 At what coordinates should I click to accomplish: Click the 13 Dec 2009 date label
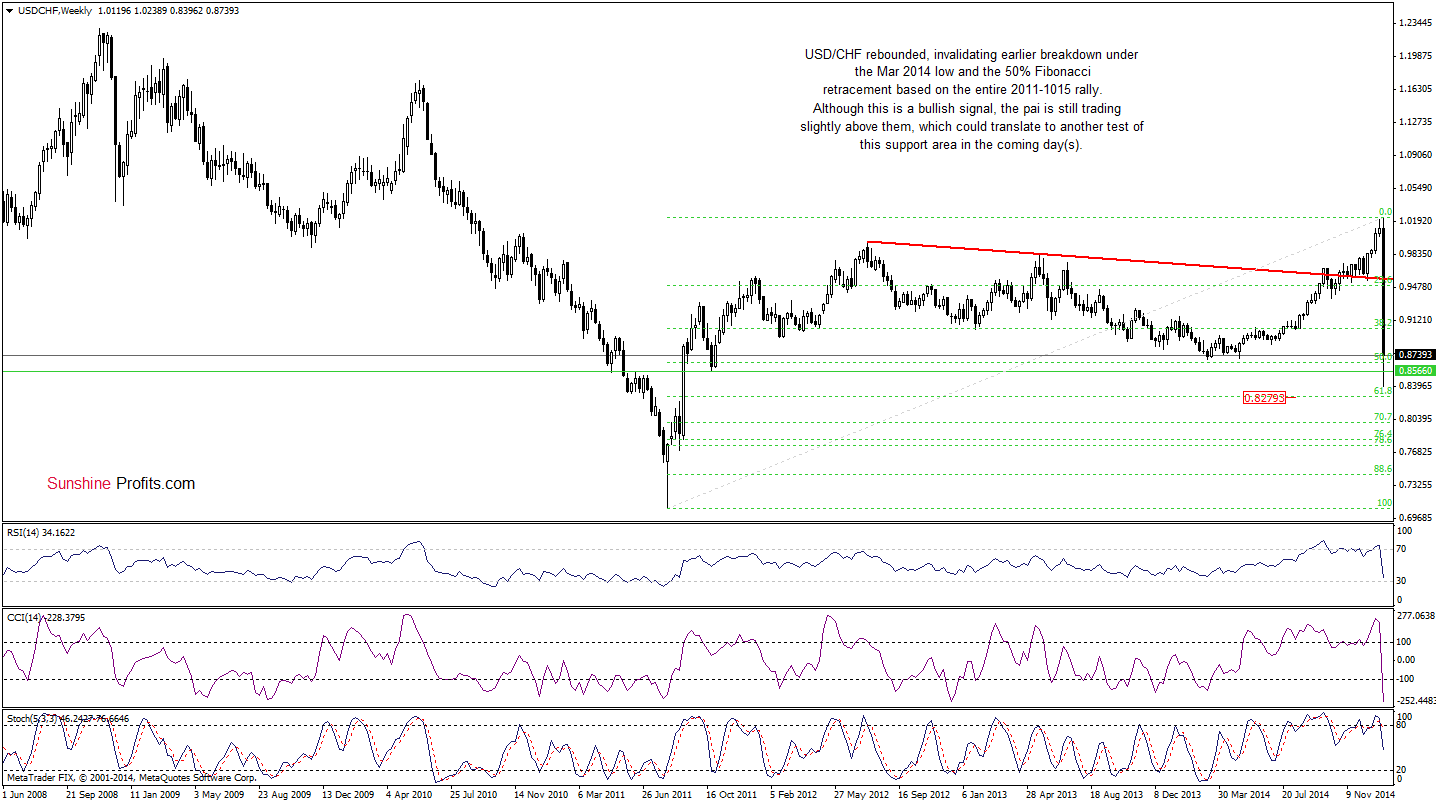coord(347,795)
